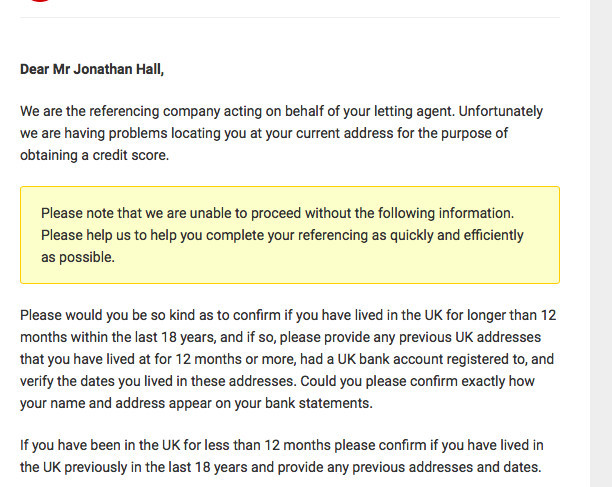Click the yellow notice box background
The height and width of the screenshot is (487, 612).
[x=290, y=235]
